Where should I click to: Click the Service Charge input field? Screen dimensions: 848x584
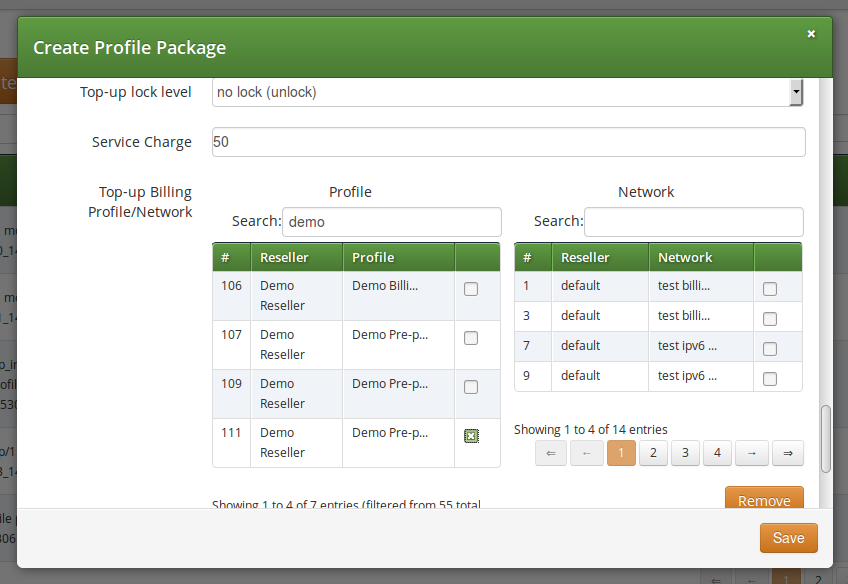point(508,142)
